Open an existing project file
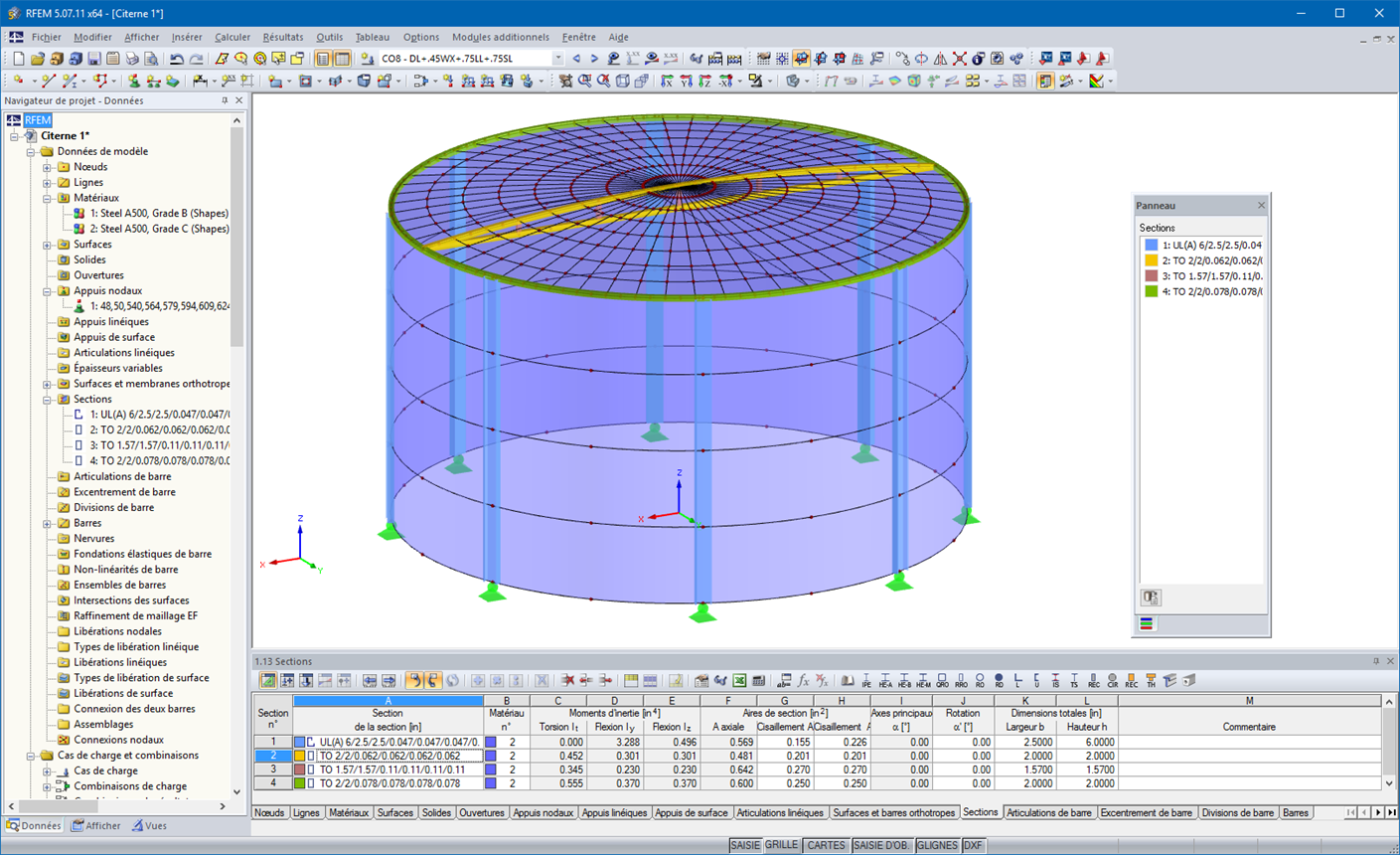 (x=38, y=58)
